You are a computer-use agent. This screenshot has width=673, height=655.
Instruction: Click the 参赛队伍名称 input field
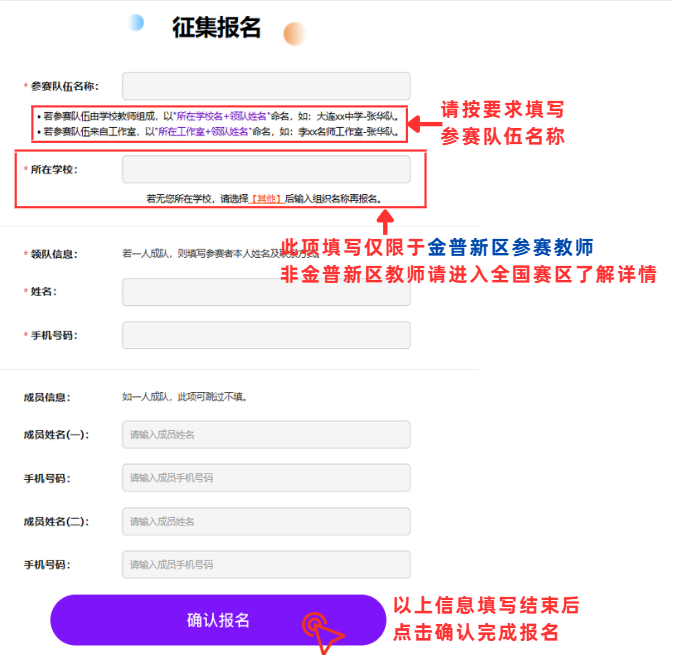(x=266, y=86)
